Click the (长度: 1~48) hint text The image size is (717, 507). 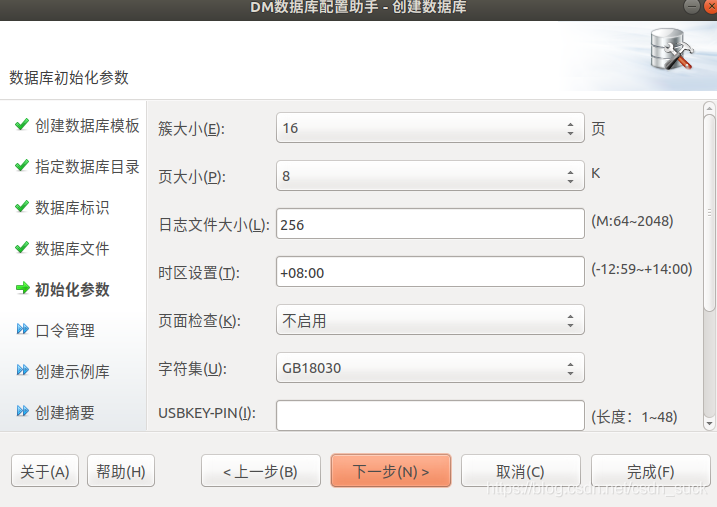[634, 417]
